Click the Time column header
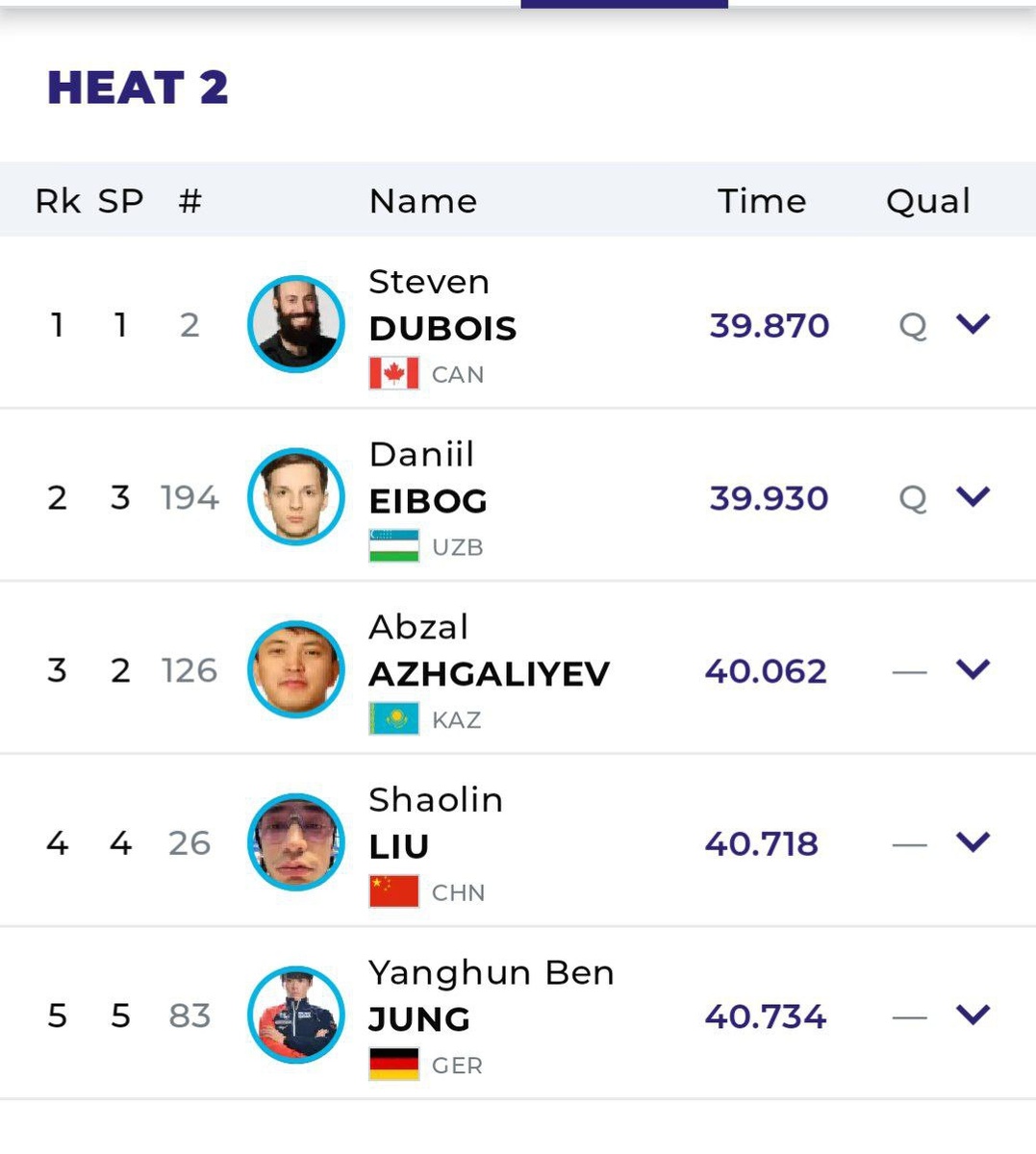1036x1154 pixels. [762, 201]
